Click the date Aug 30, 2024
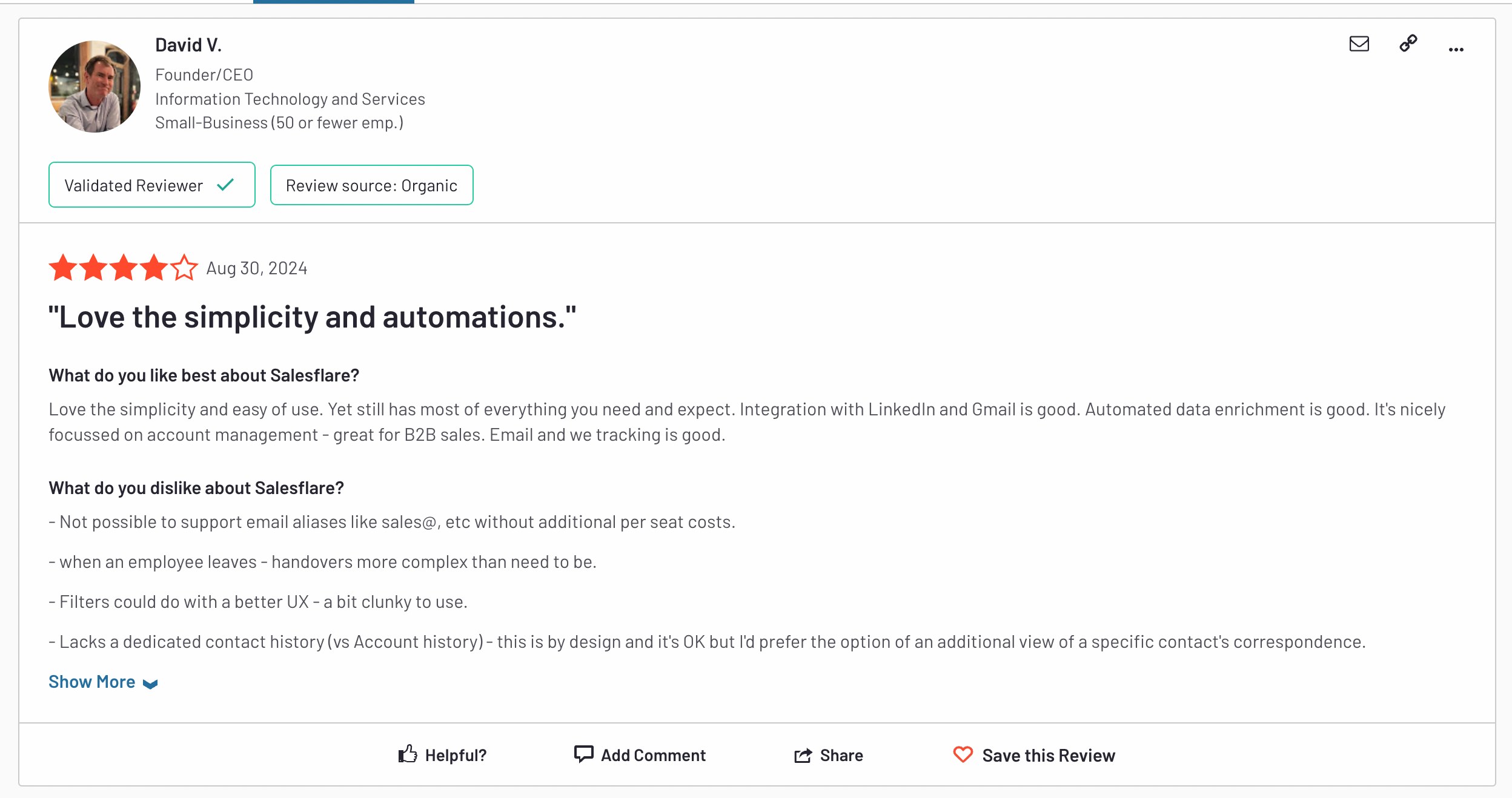 pyautogui.click(x=257, y=268)
